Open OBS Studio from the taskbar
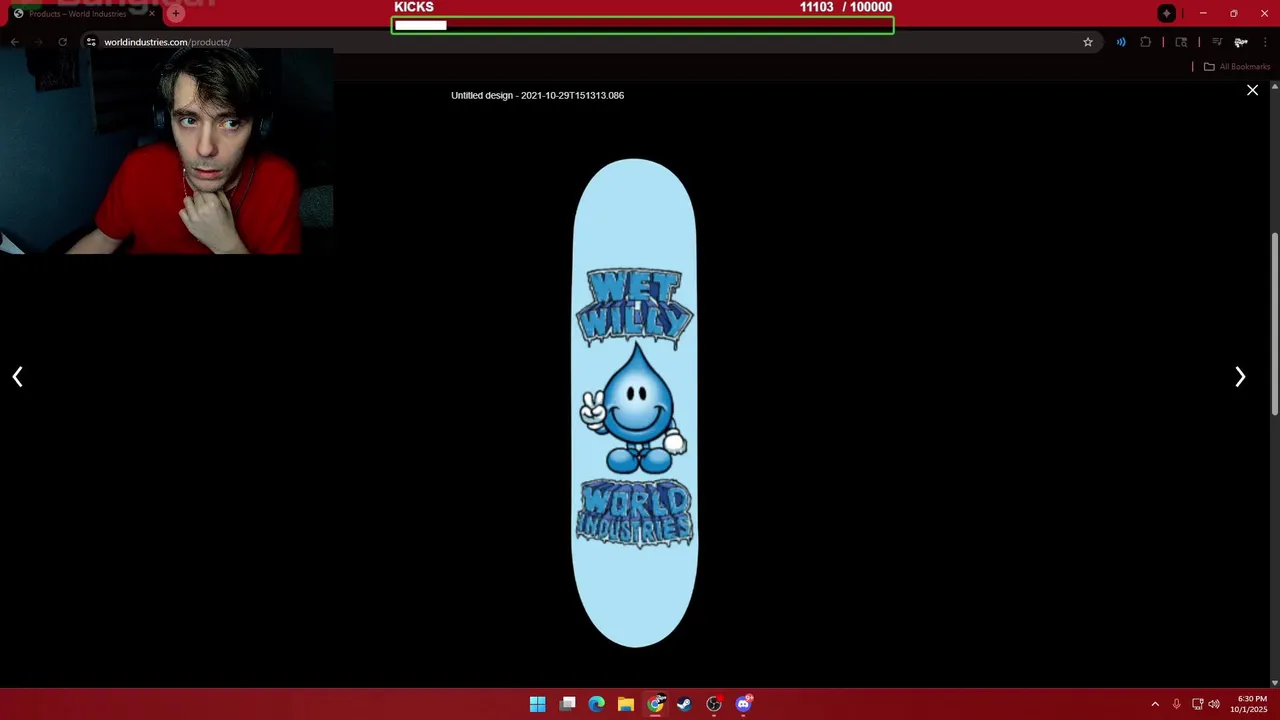 714,704
